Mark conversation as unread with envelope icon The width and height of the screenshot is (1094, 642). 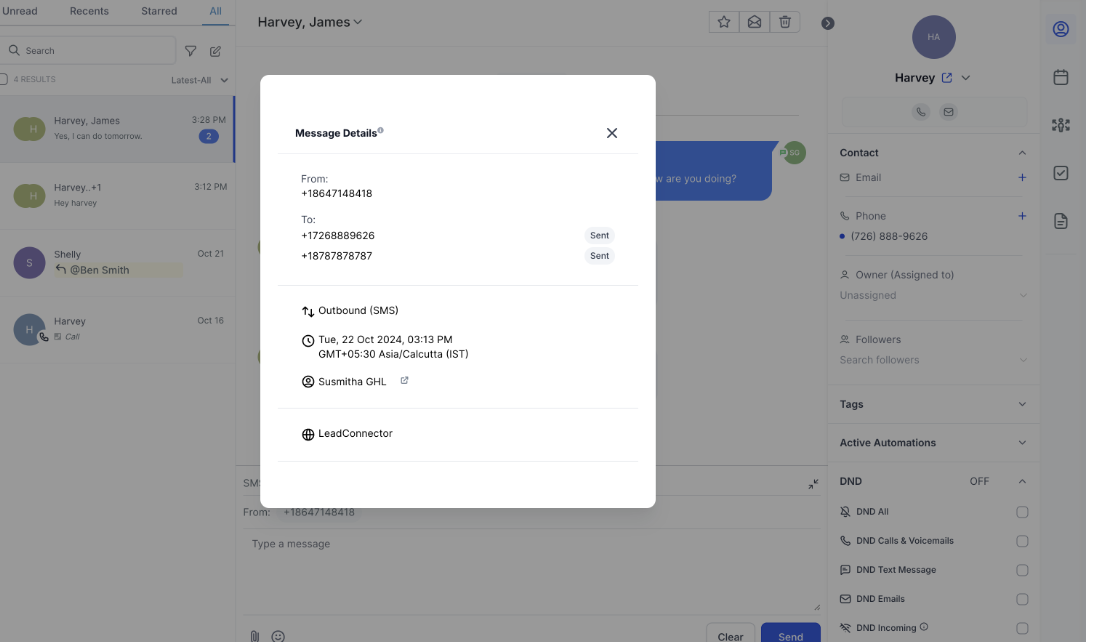[x=754, y=22]
